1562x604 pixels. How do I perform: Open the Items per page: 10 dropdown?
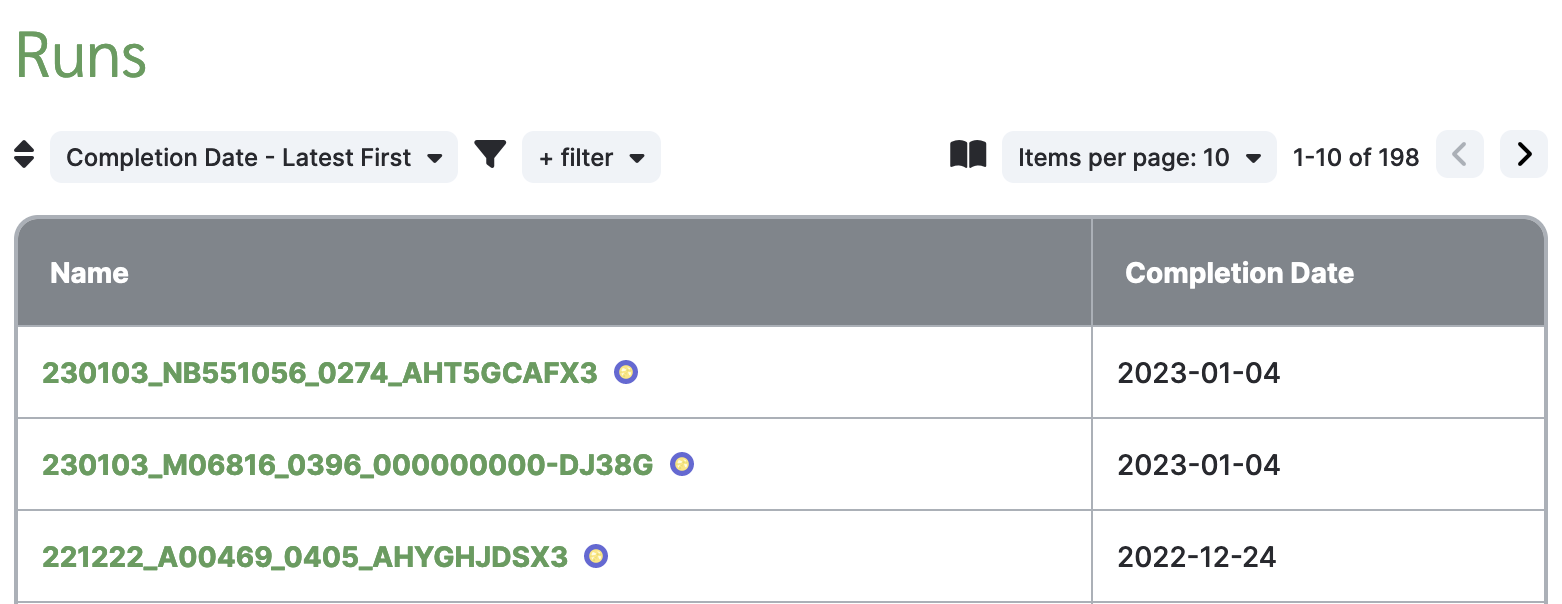1139,157
